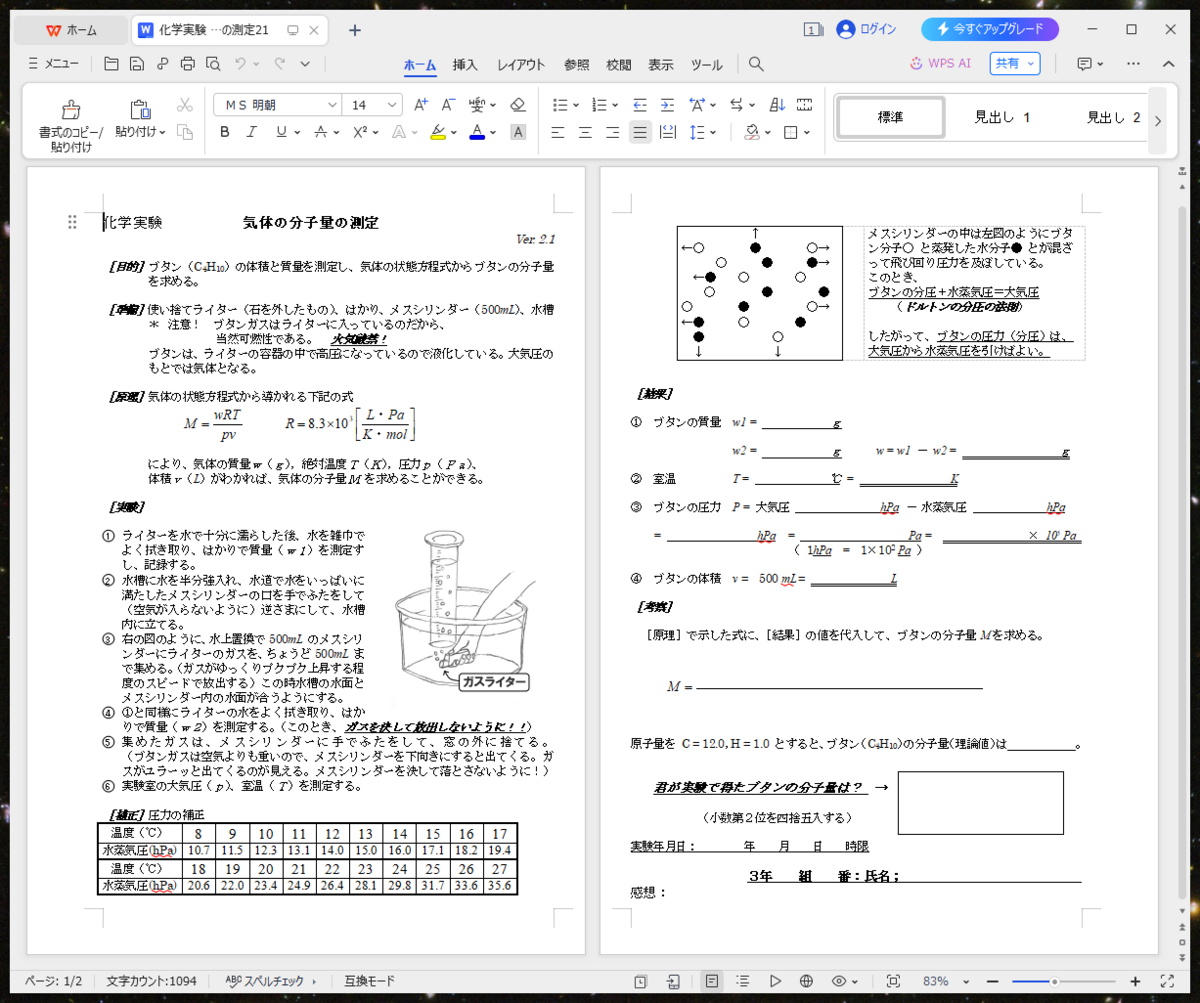Image resolution: width=1200 pixels, height=1003 pixels.
Task: Switch to web layout globe icon
Action: 806,981
